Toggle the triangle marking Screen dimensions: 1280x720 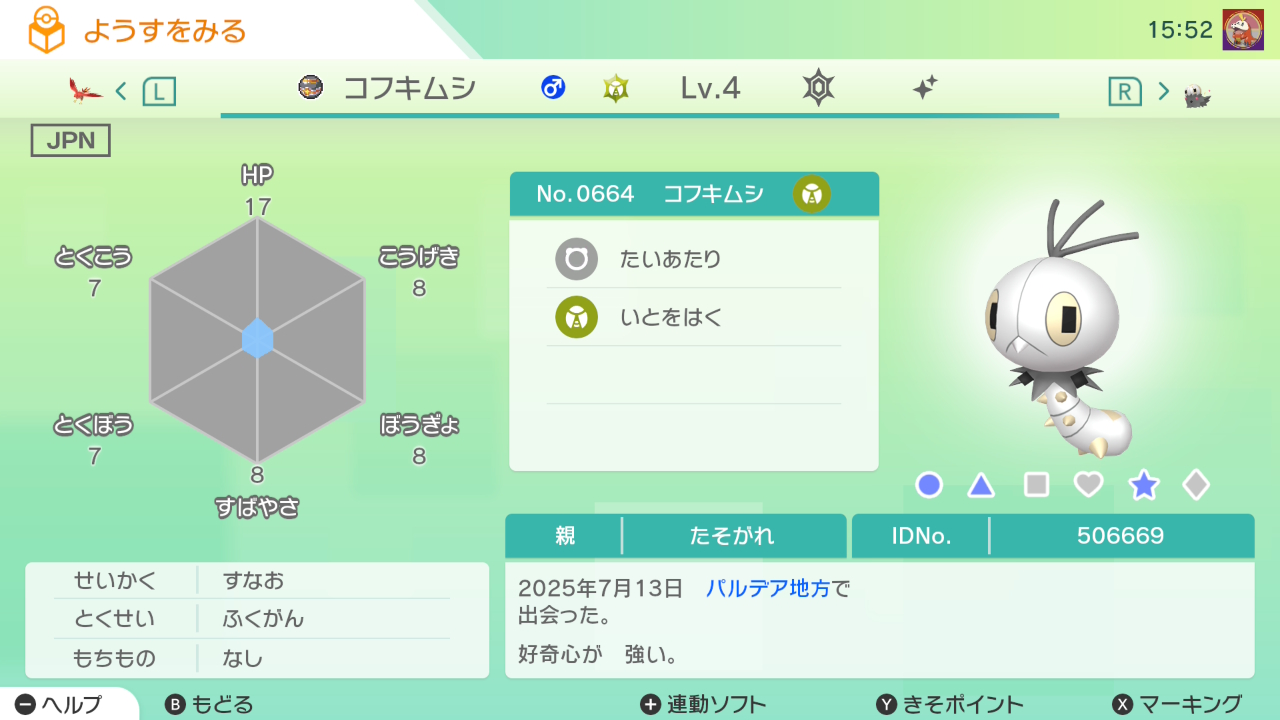pos(981,486)
